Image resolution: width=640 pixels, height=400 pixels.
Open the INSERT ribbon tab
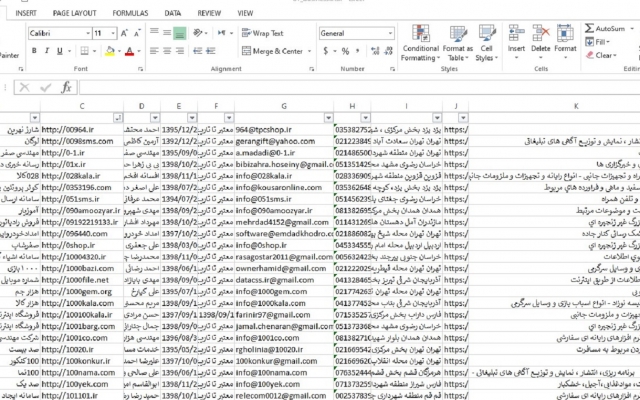point(26,13)
